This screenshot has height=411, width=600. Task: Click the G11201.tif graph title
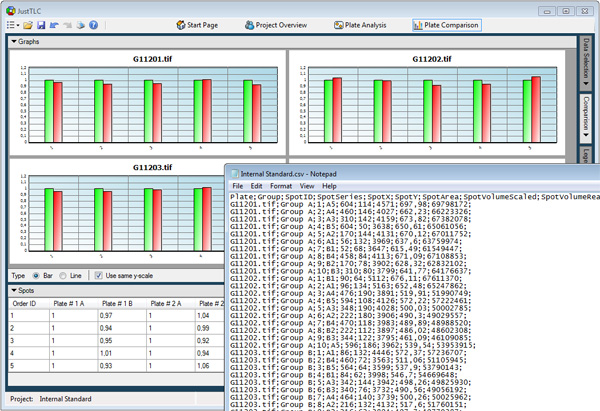pyautogui.click(x=152, y=59)
